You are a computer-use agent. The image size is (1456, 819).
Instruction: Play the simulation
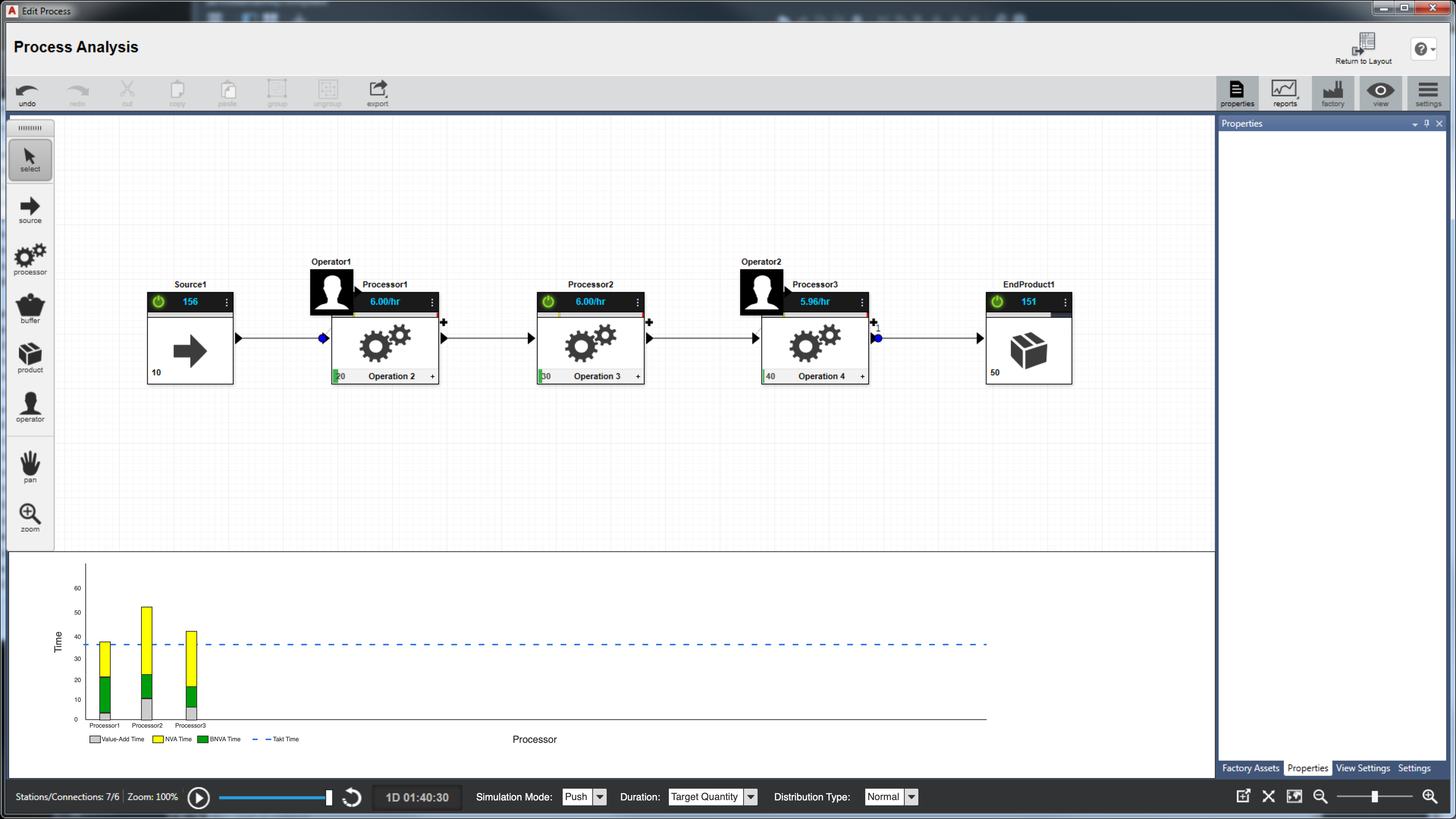pos(198,797)
